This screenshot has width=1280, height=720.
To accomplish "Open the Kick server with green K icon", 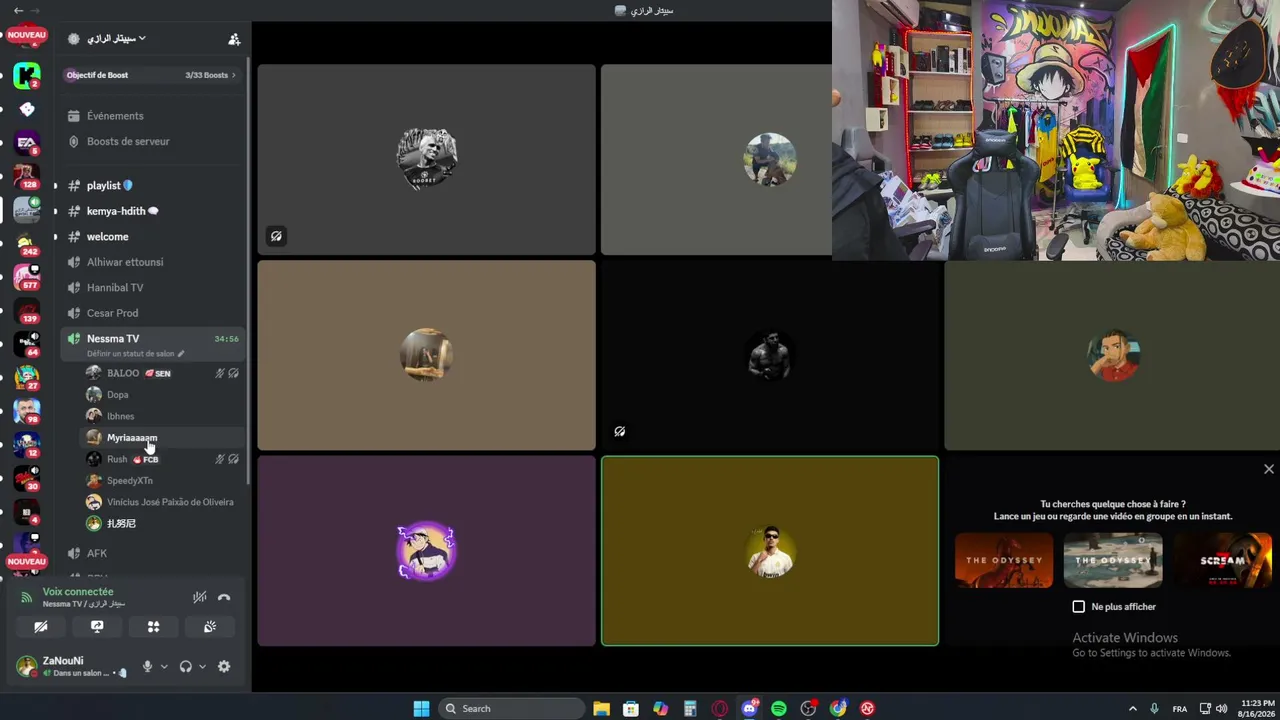I will point(27,75).
